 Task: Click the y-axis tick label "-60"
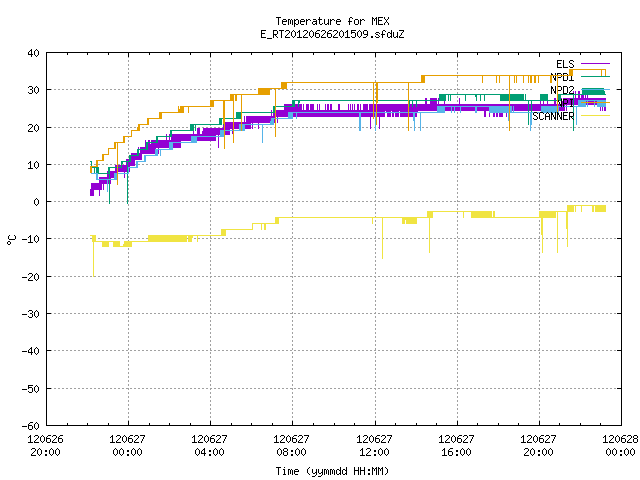pos(31,426)
